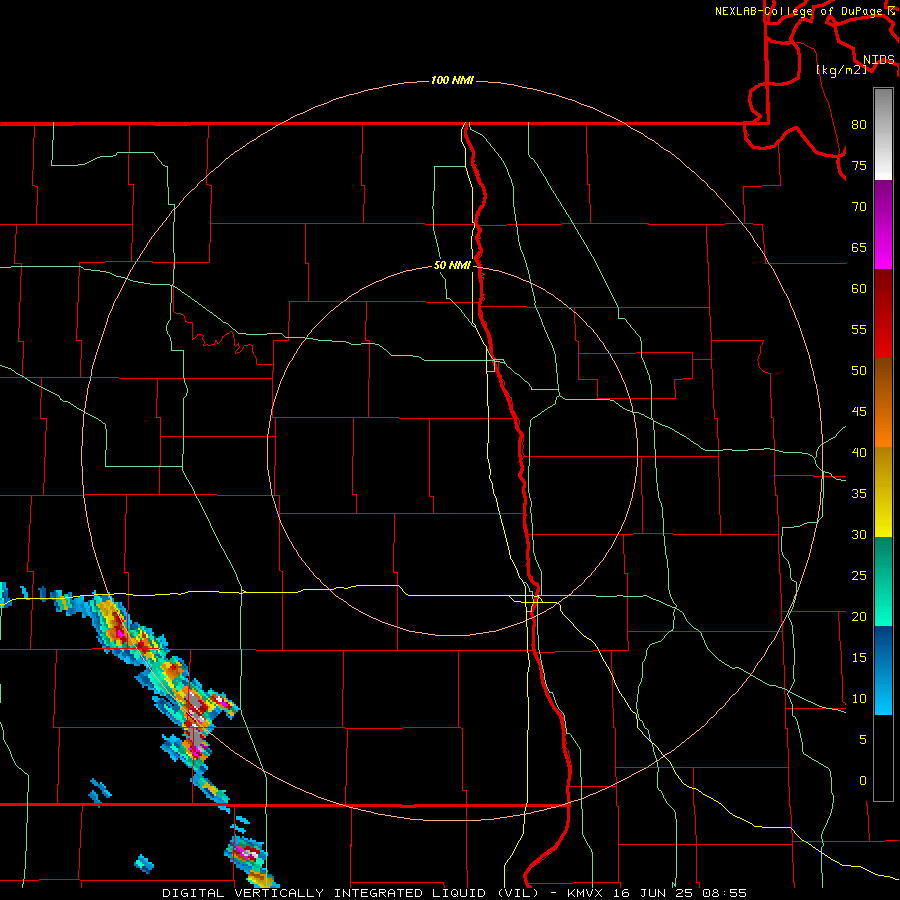Click the 5 value on the color scale
The image size is (900, 900).
[863, 740]
